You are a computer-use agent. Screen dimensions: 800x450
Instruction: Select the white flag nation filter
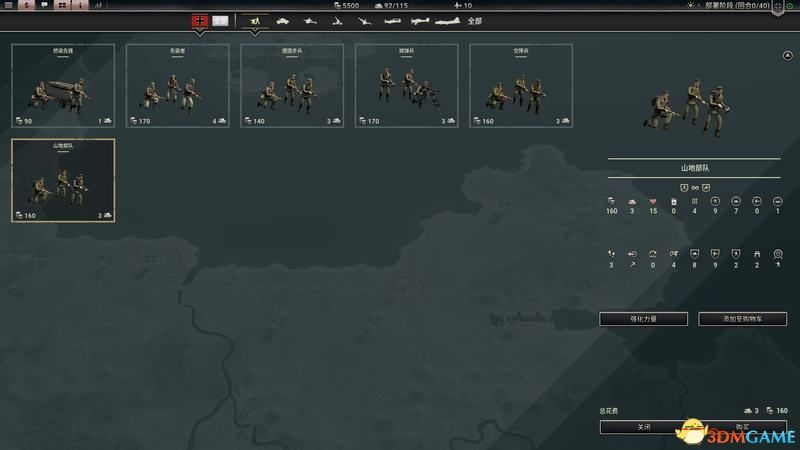(220, 21)
